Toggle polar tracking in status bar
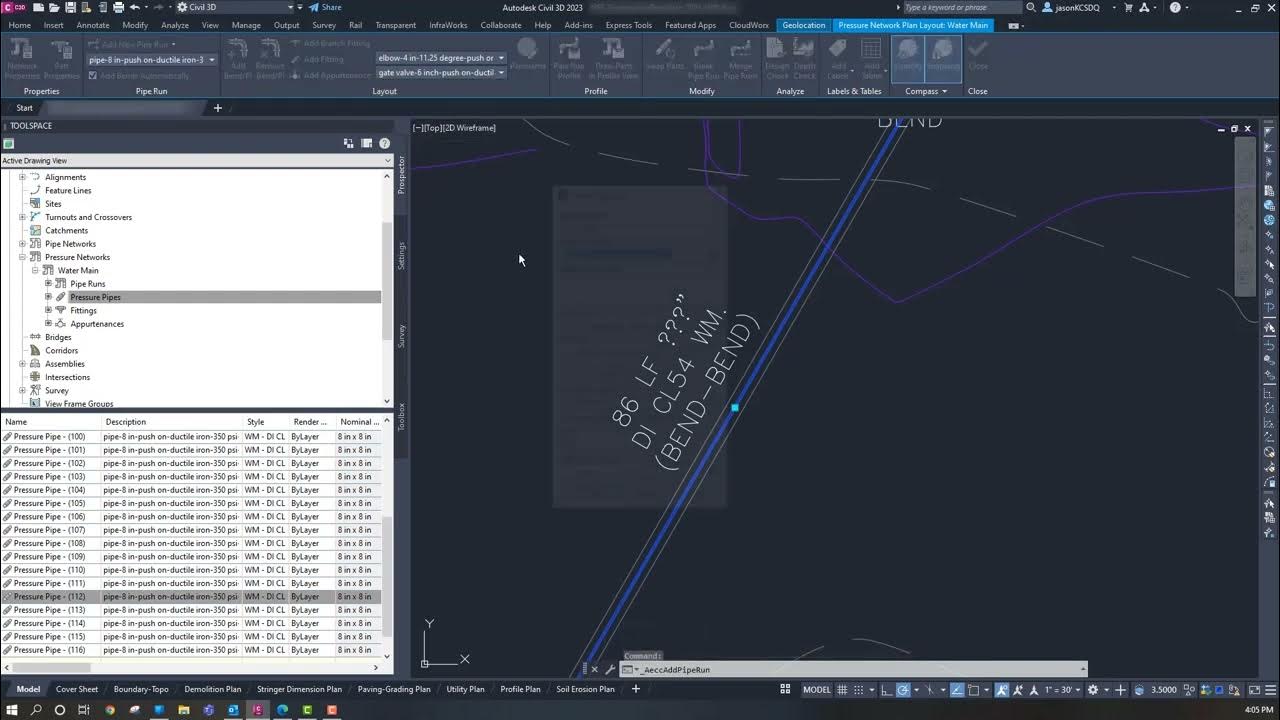This screenshot has width=1280, height=720. [x=904, y=690]
